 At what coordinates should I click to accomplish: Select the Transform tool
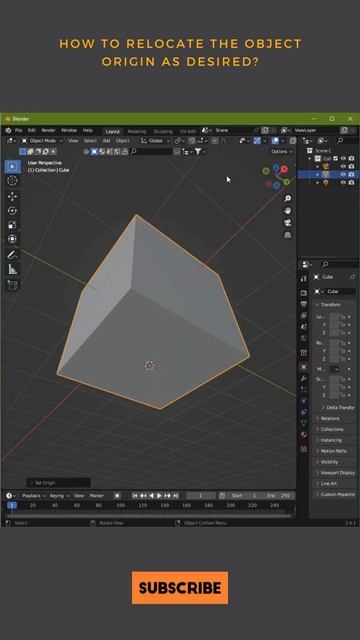[x=12, y=239]
